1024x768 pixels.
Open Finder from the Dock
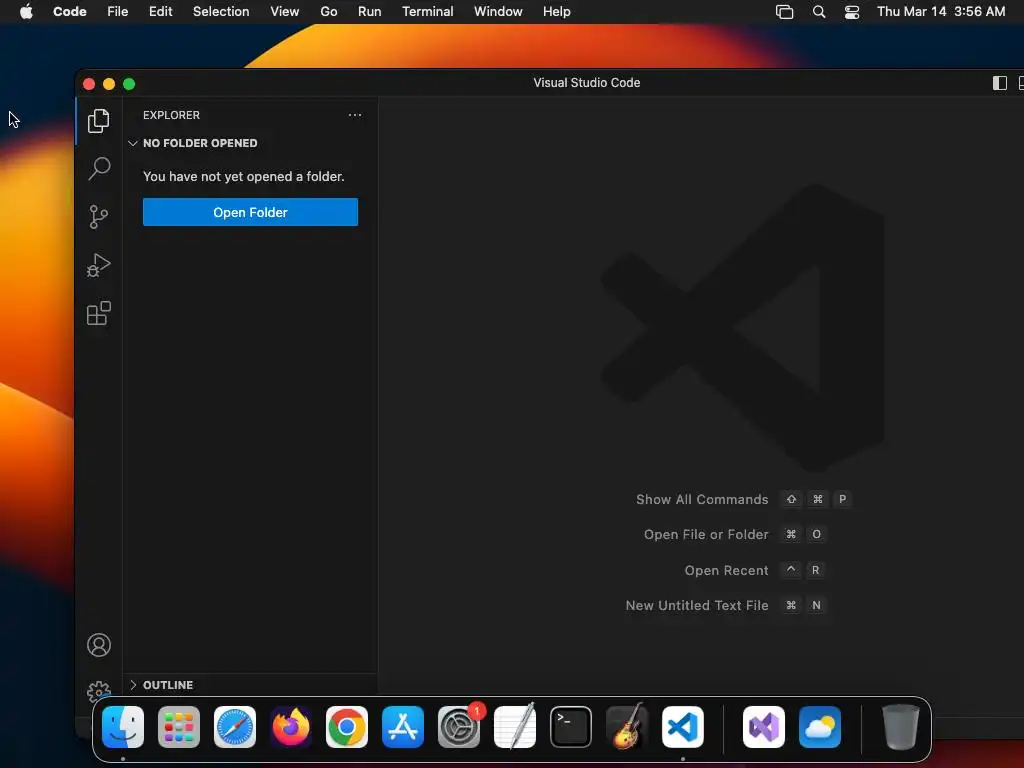pos(123,727)
